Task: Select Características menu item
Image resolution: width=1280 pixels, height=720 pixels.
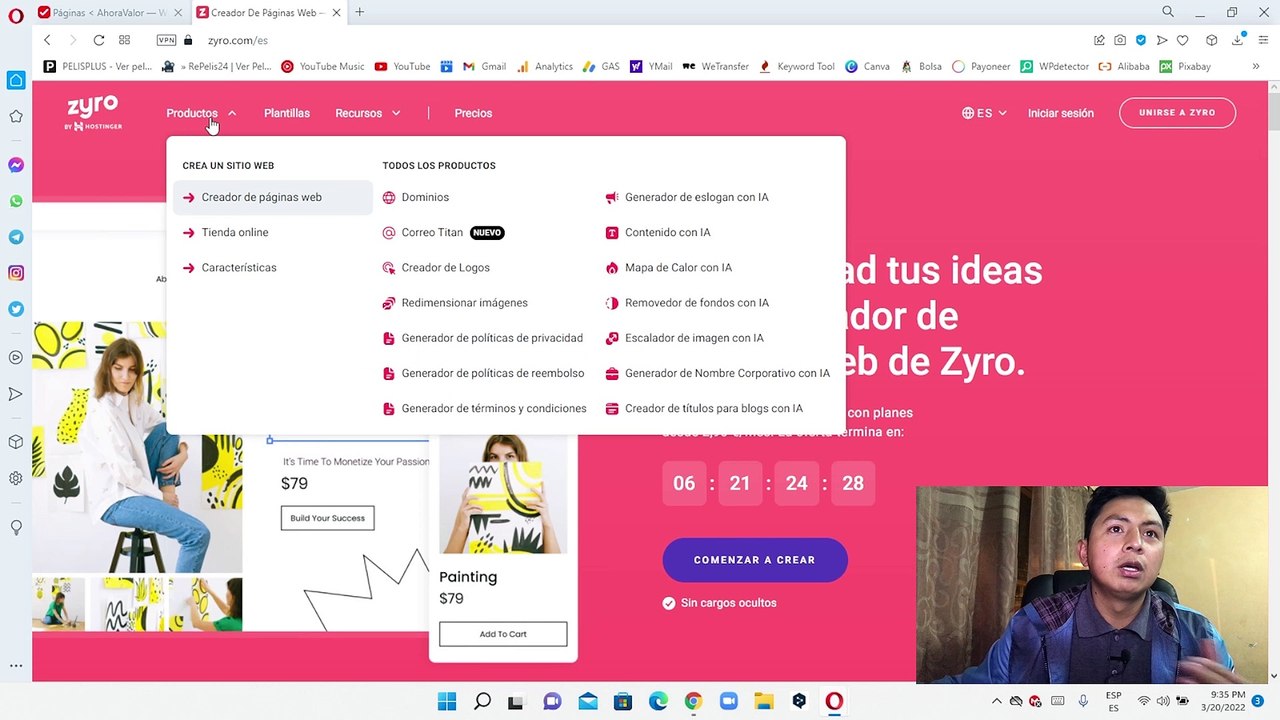Action: pos(239,267)
